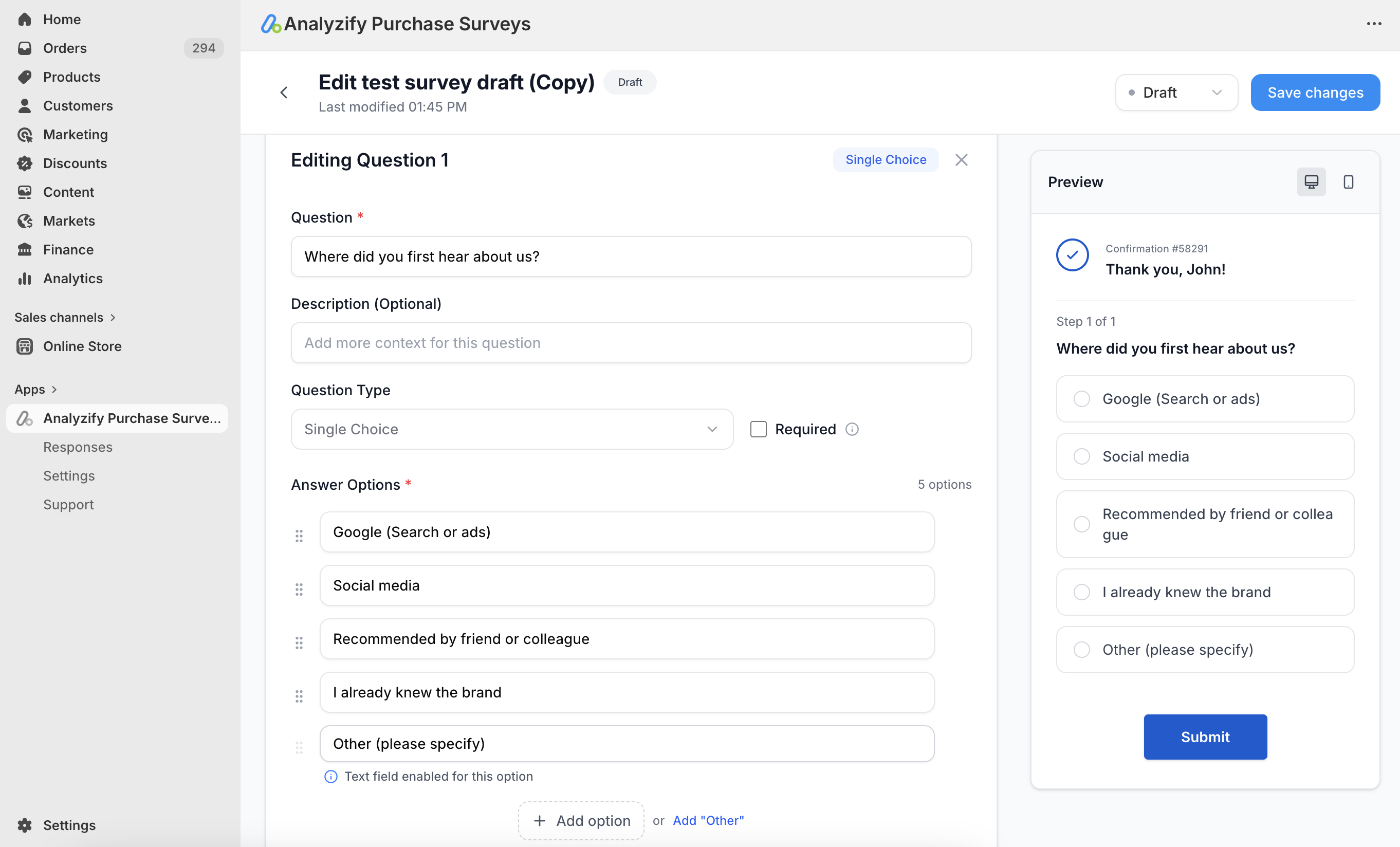Switch preview to mobile view
Viewport: 1400px width, 847px height.
point(1349,182)
